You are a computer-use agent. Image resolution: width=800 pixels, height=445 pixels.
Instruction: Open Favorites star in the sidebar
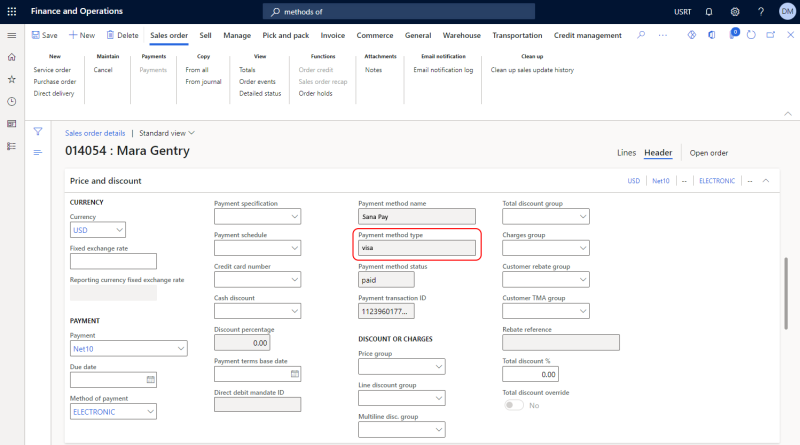11,79
